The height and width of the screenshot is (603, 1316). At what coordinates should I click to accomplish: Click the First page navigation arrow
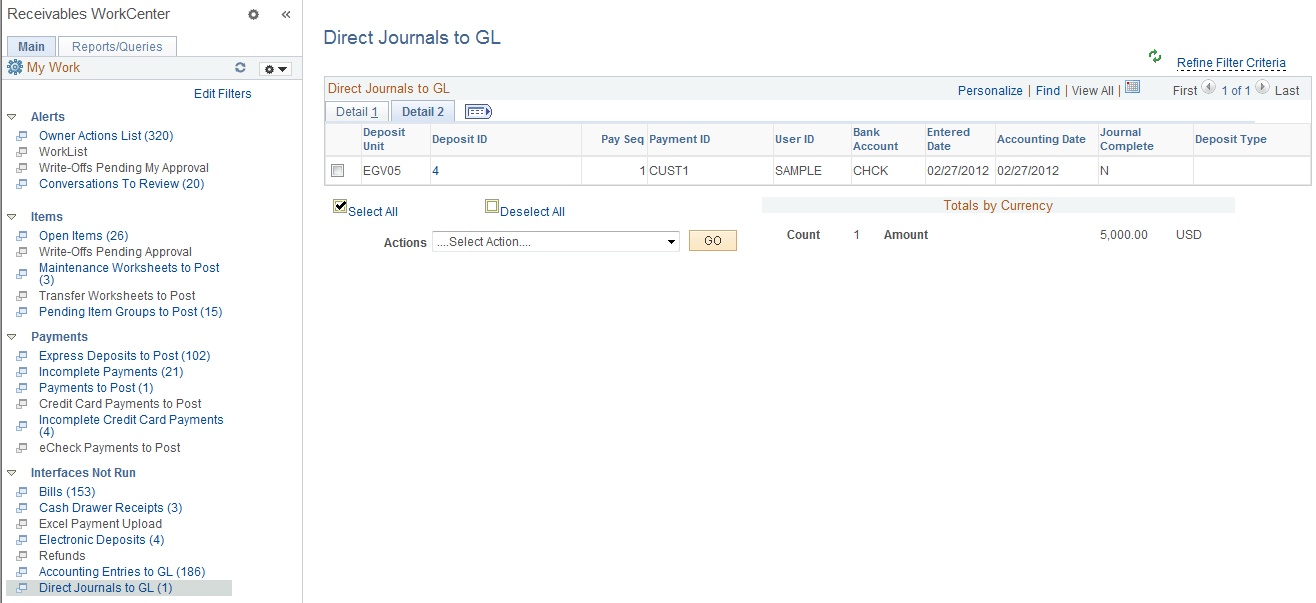(x=1210, y=89)
